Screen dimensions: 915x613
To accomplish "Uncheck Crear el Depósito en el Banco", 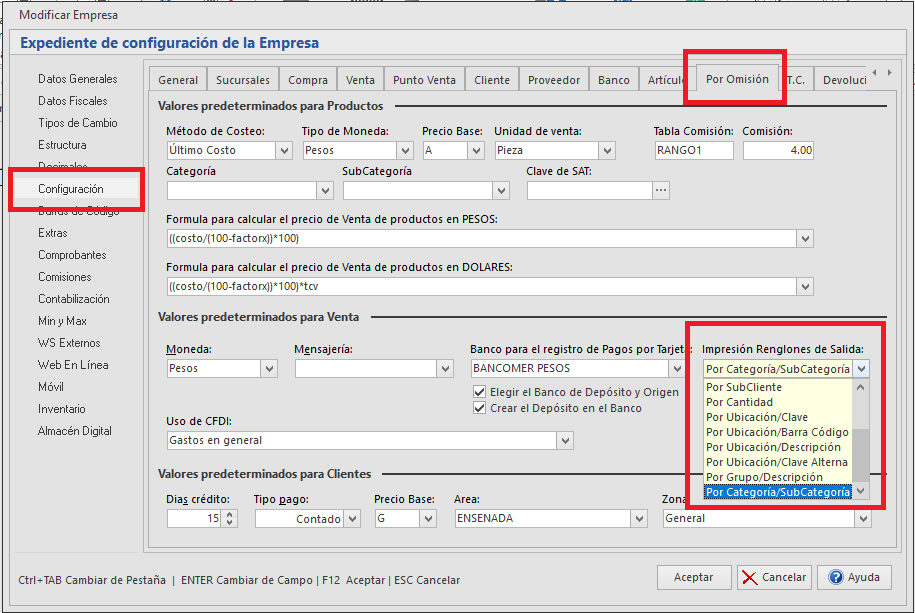I will (x=479, y=408).
